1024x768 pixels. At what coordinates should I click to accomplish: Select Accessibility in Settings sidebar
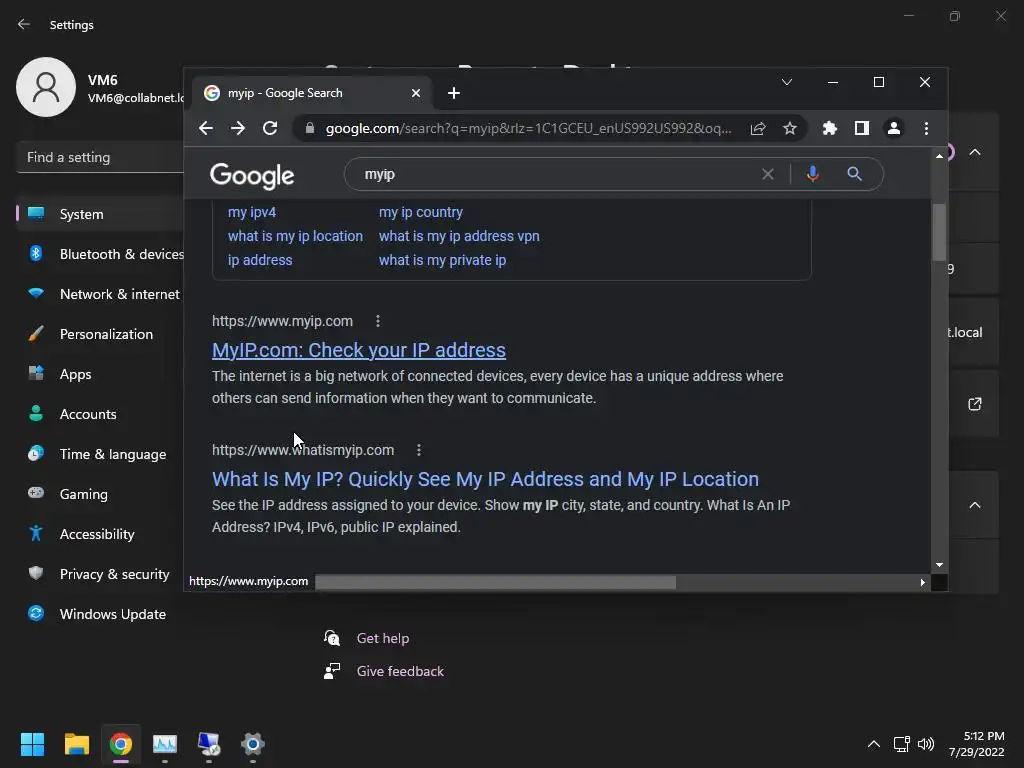100,534
